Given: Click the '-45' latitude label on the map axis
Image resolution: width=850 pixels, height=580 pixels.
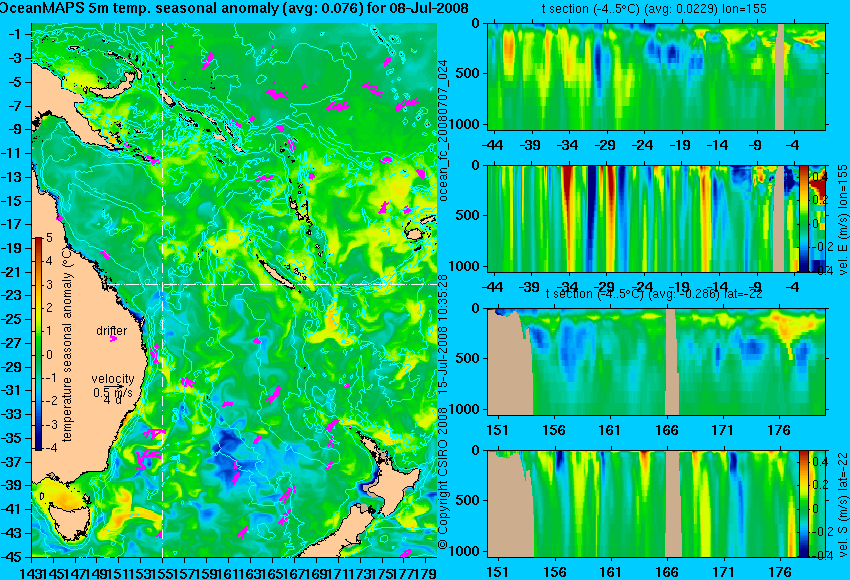Looking at the screenshot, I should tap(11, 557).
